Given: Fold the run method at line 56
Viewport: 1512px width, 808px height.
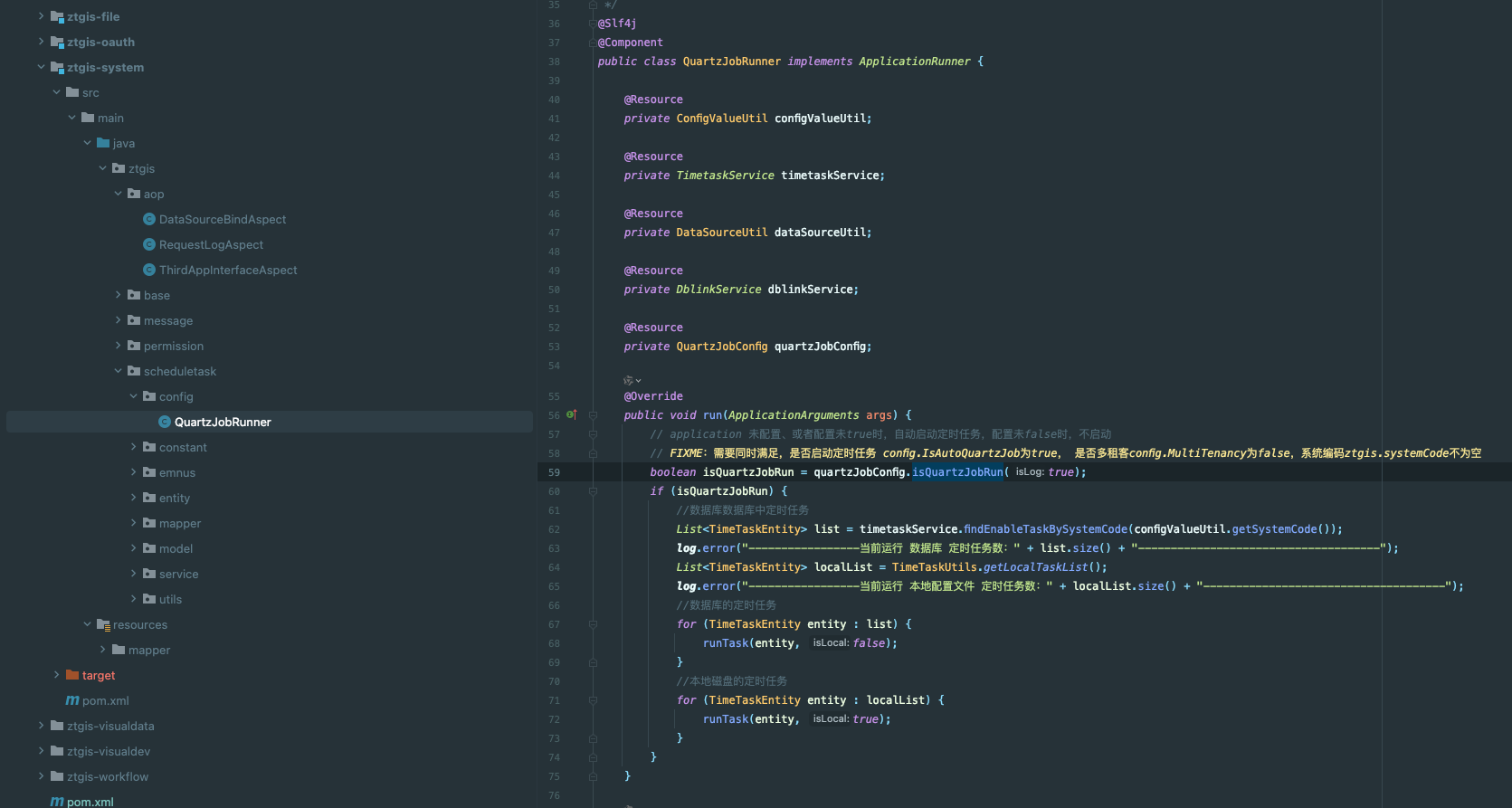Looking at the screenshot, I should pyautogui.click(x=593, y=415).
